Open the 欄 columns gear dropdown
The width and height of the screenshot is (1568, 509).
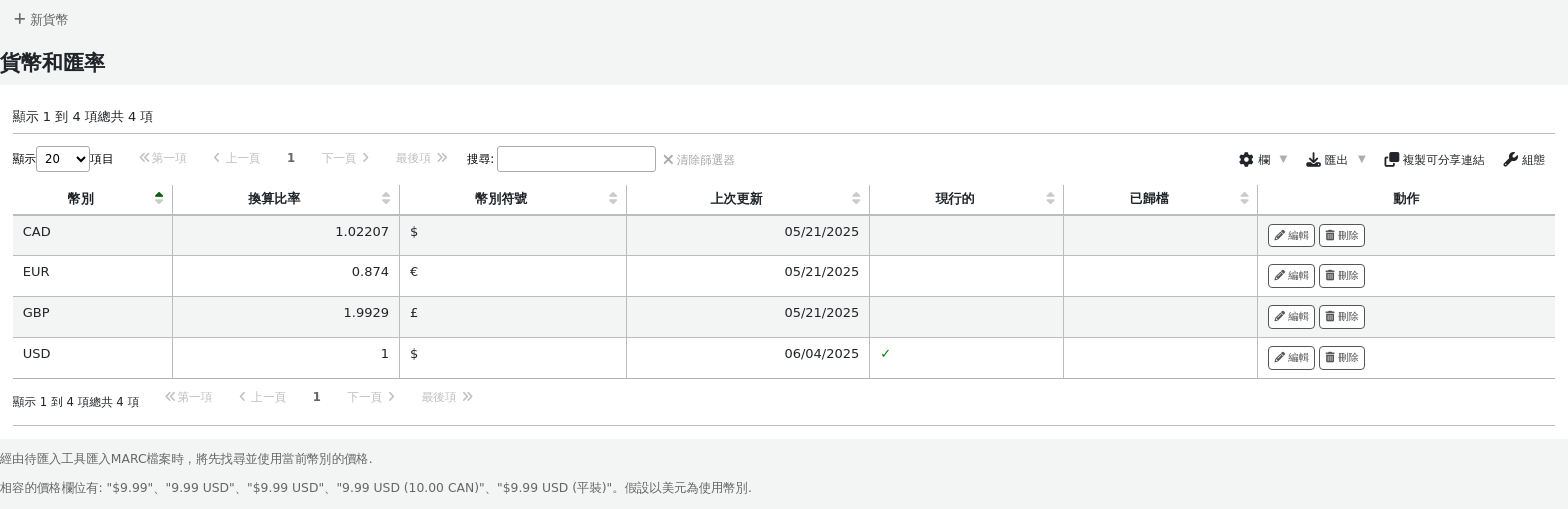1263,160
